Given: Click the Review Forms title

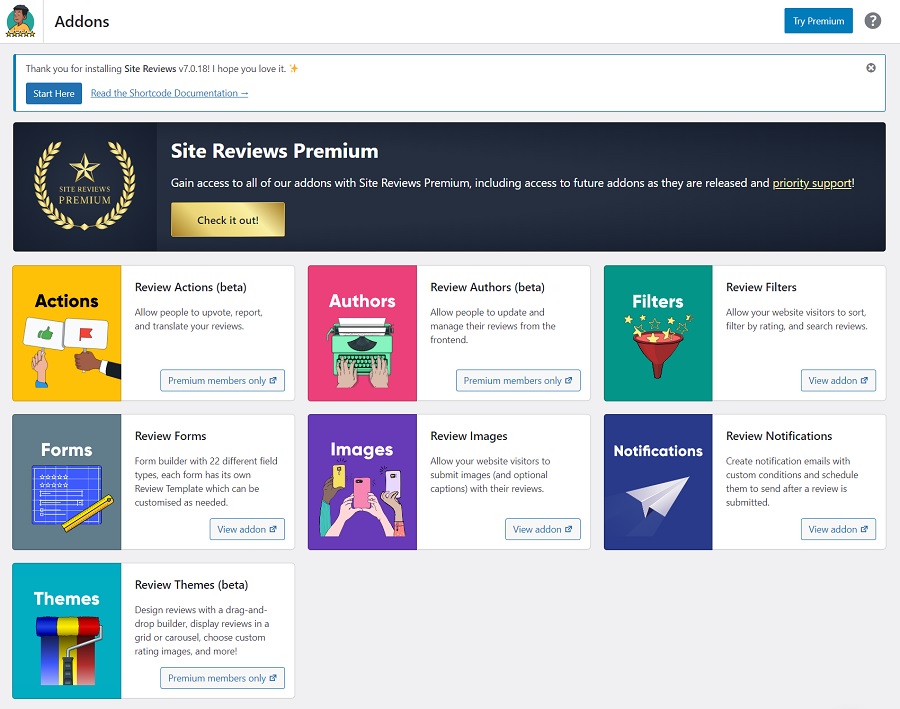Looking at the screenshot, I should tap(170, 436).
